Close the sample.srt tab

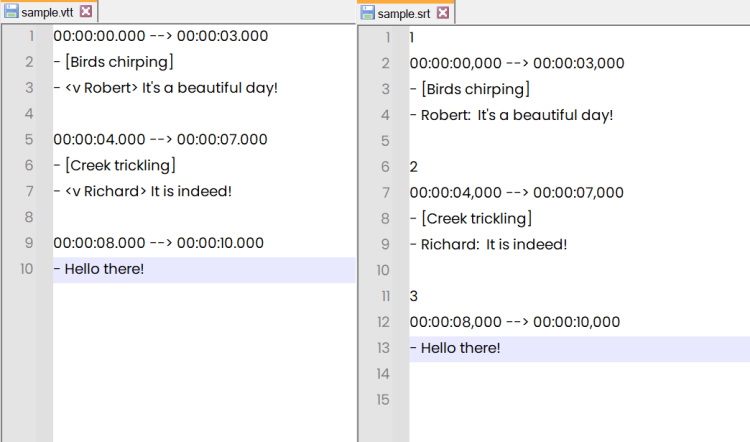click(443, 12)
